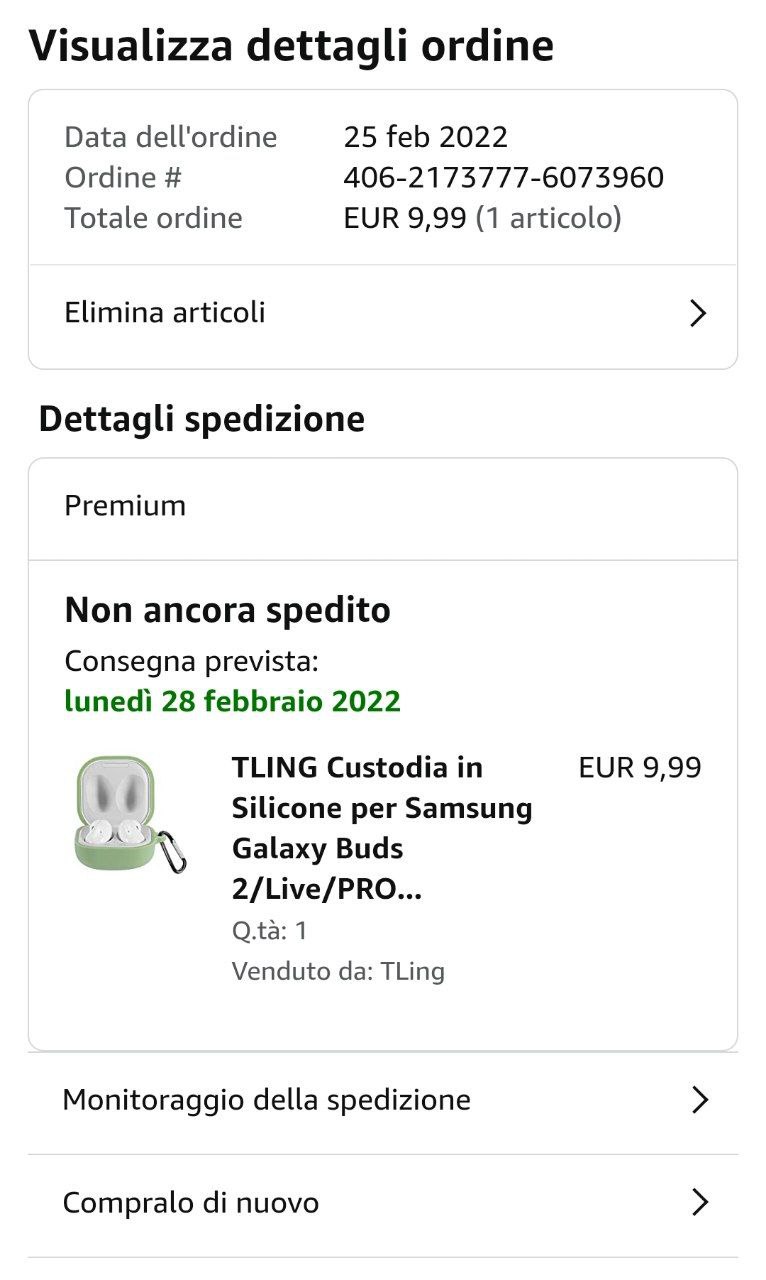Screen dimensions: 766x1280
Task: Click the Non ancora spedito status heading
Action: [227, 610]
